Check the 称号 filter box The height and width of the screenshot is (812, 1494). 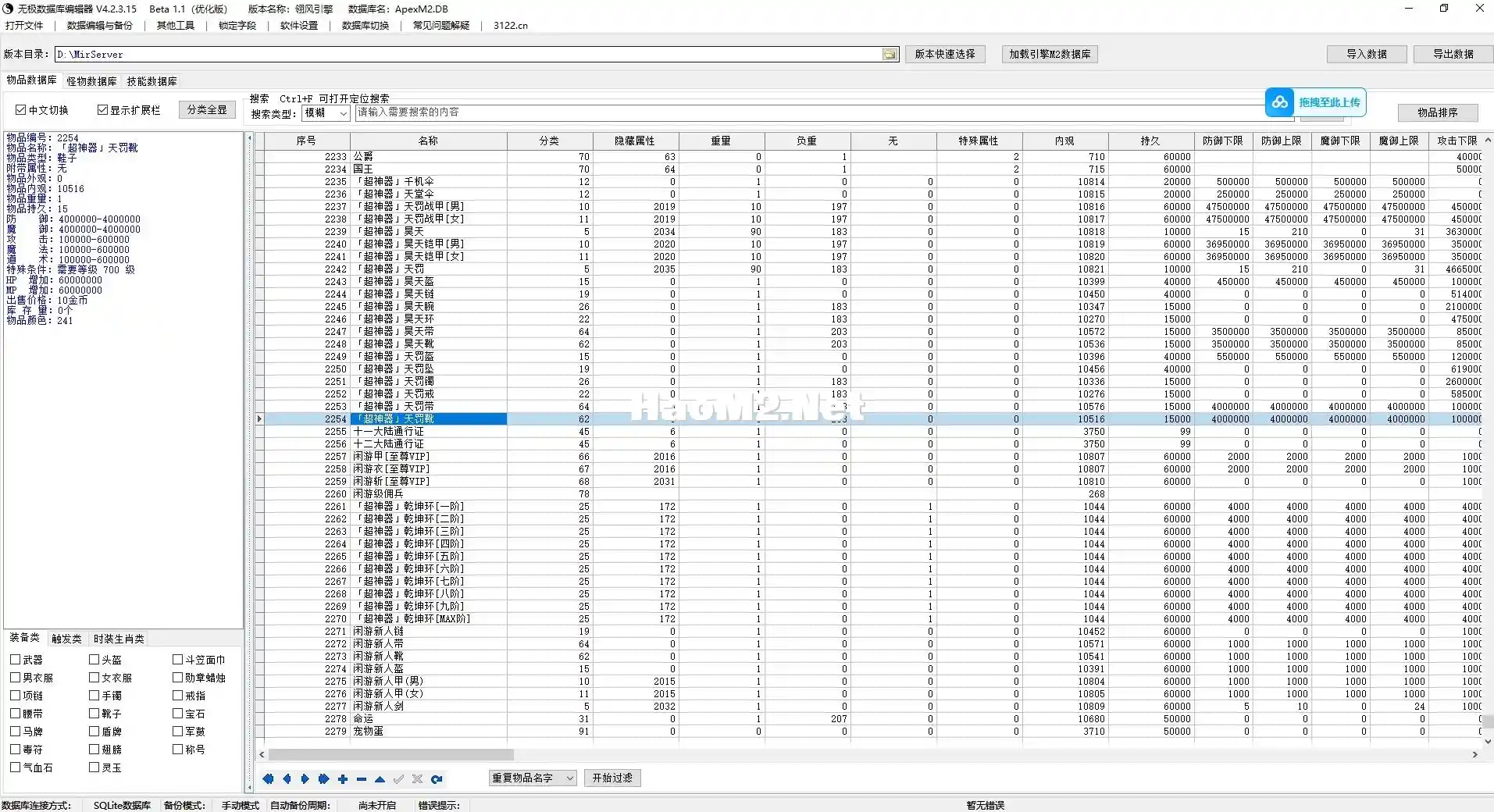[177, 750]
